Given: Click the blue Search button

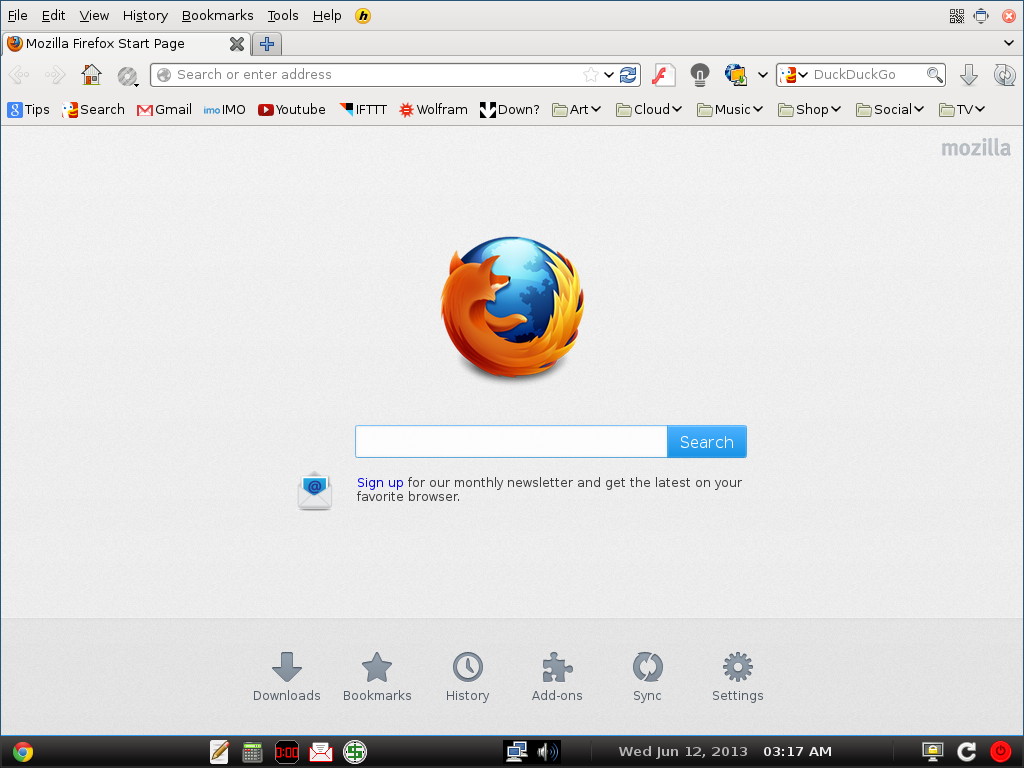Looking at the screenshot, I should tap(707, 442).
